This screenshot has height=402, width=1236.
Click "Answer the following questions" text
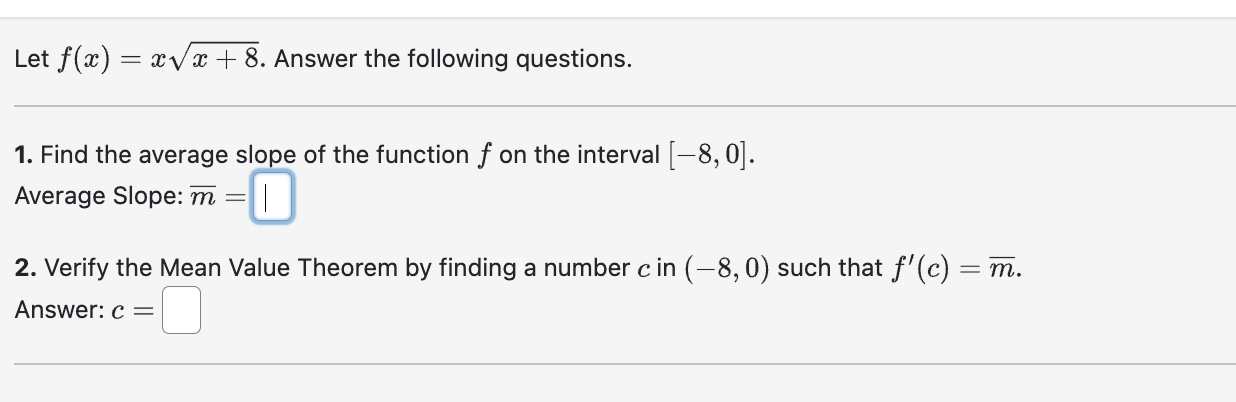pyautogui.click(x=453, y=60)
